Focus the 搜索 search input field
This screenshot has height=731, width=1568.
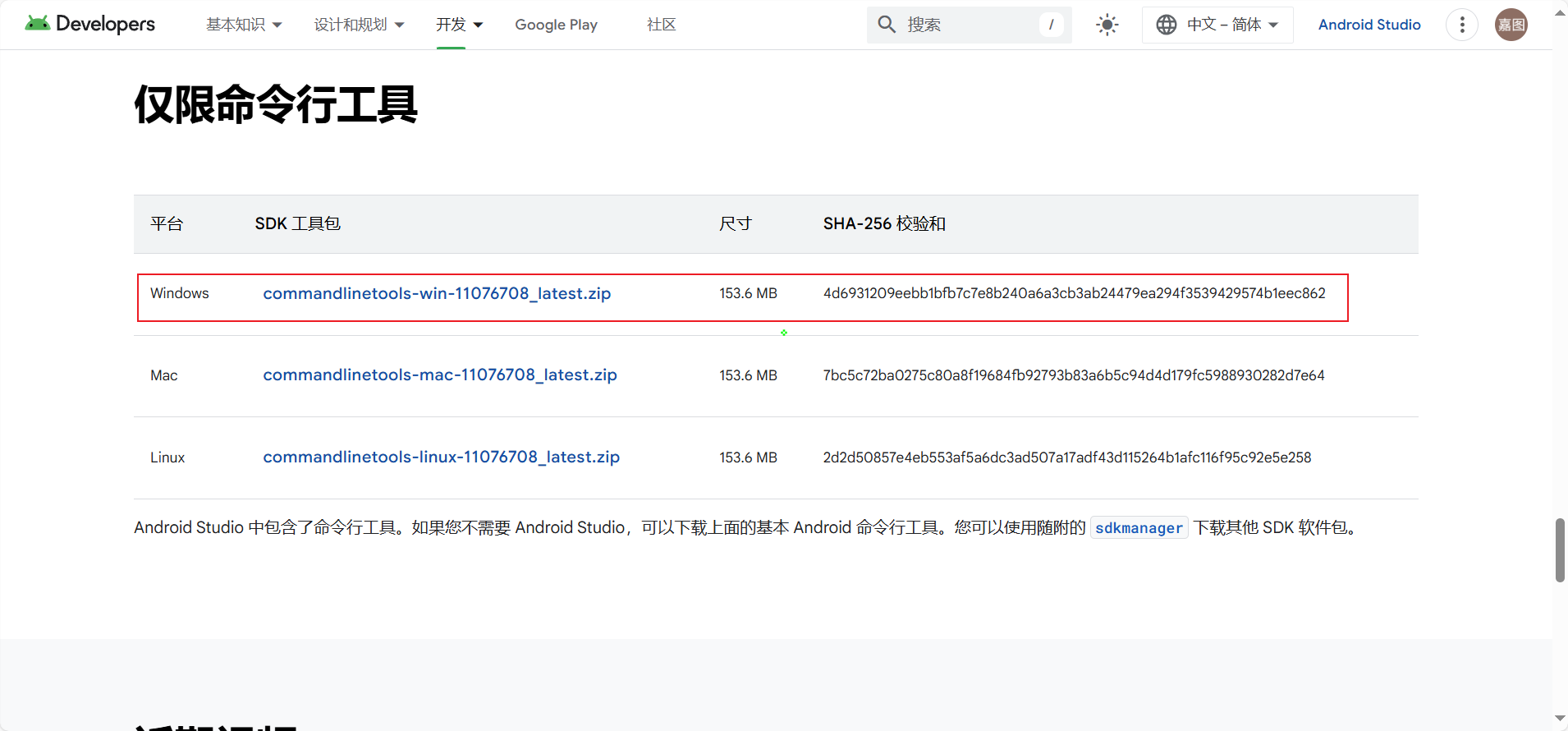click(x=969, y=25)
